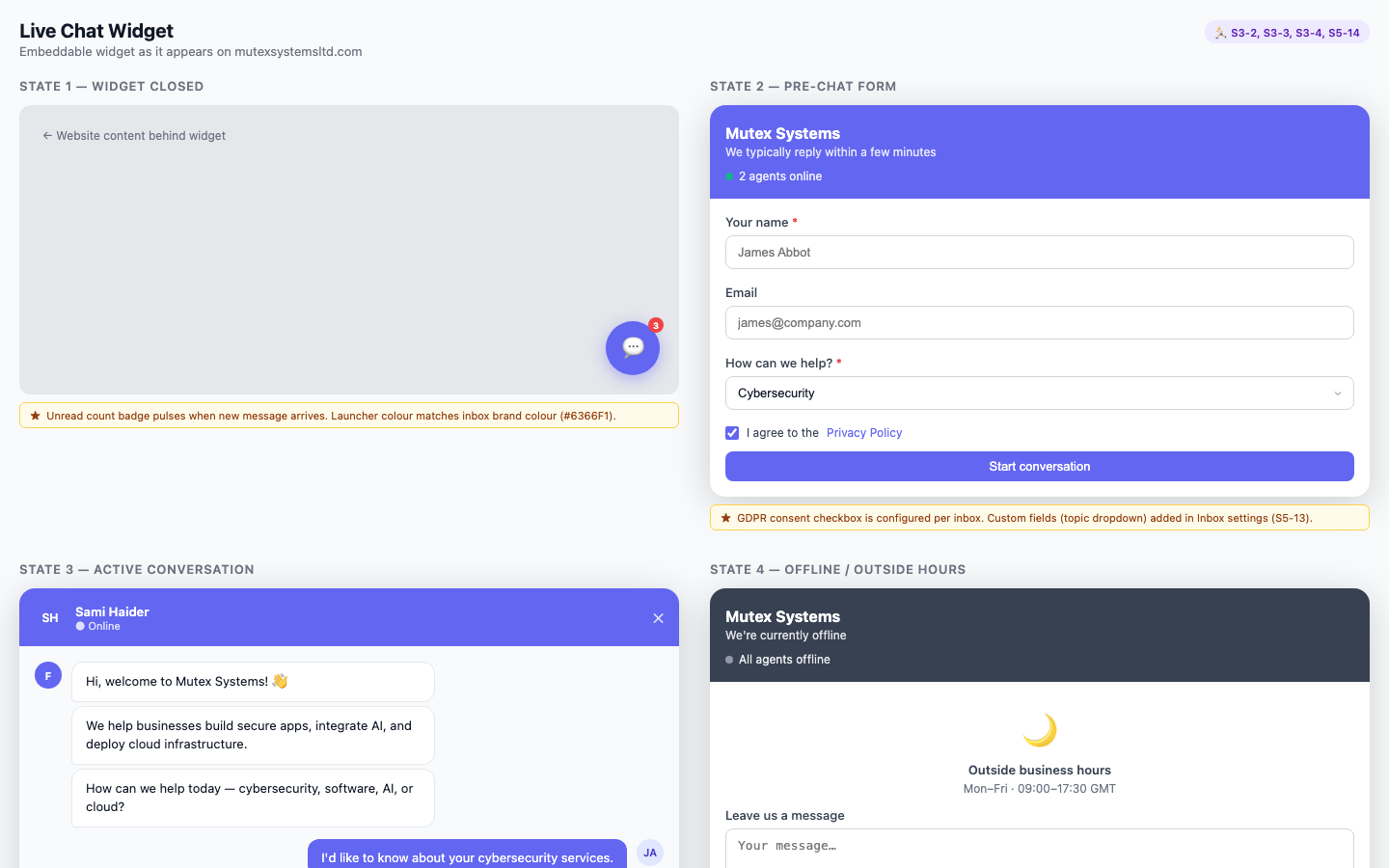Open the Privacy Policy link
The image size is (1389, 868).
coord(864,433)
